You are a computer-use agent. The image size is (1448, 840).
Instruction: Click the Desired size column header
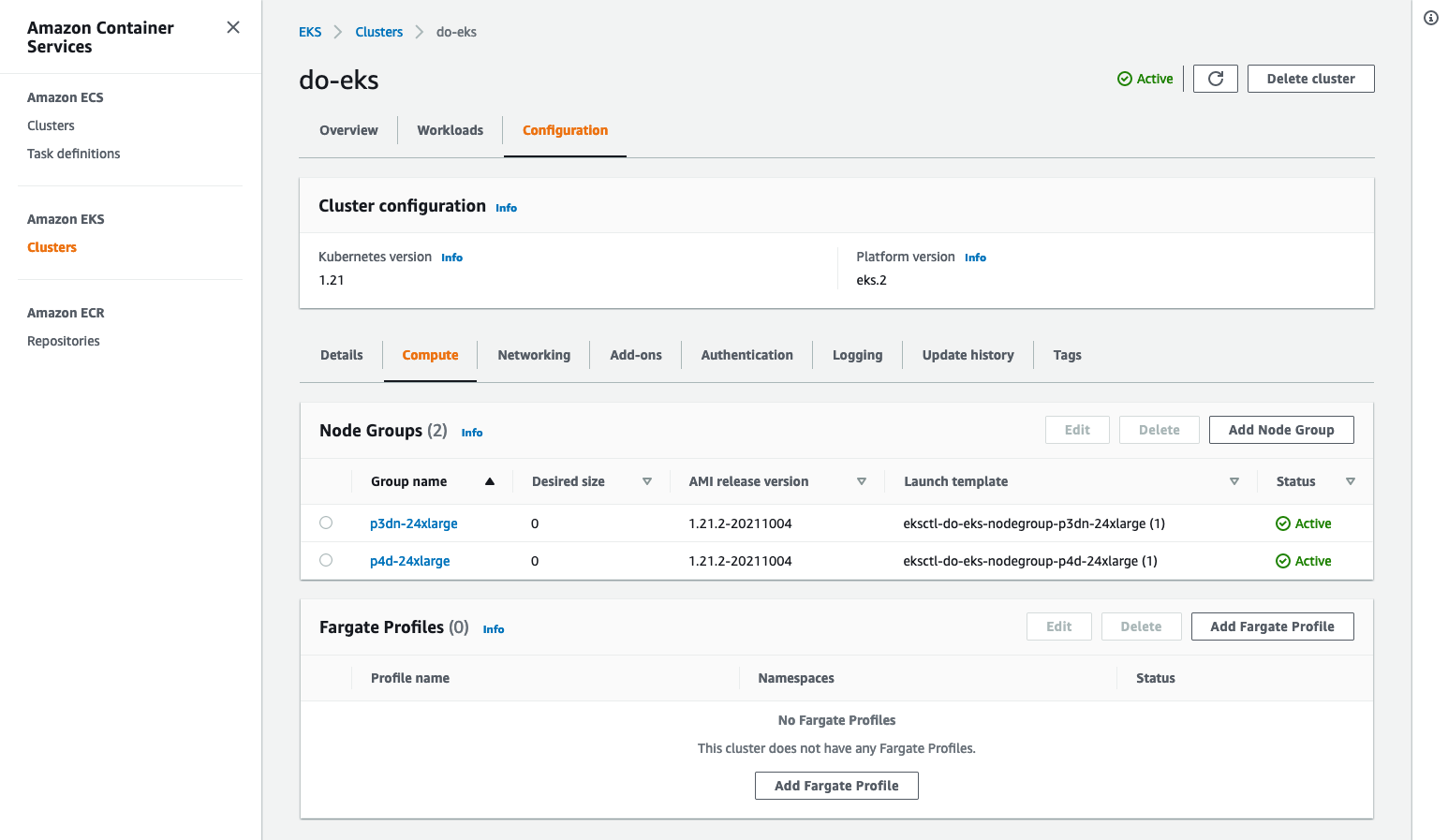pos(569,481)
